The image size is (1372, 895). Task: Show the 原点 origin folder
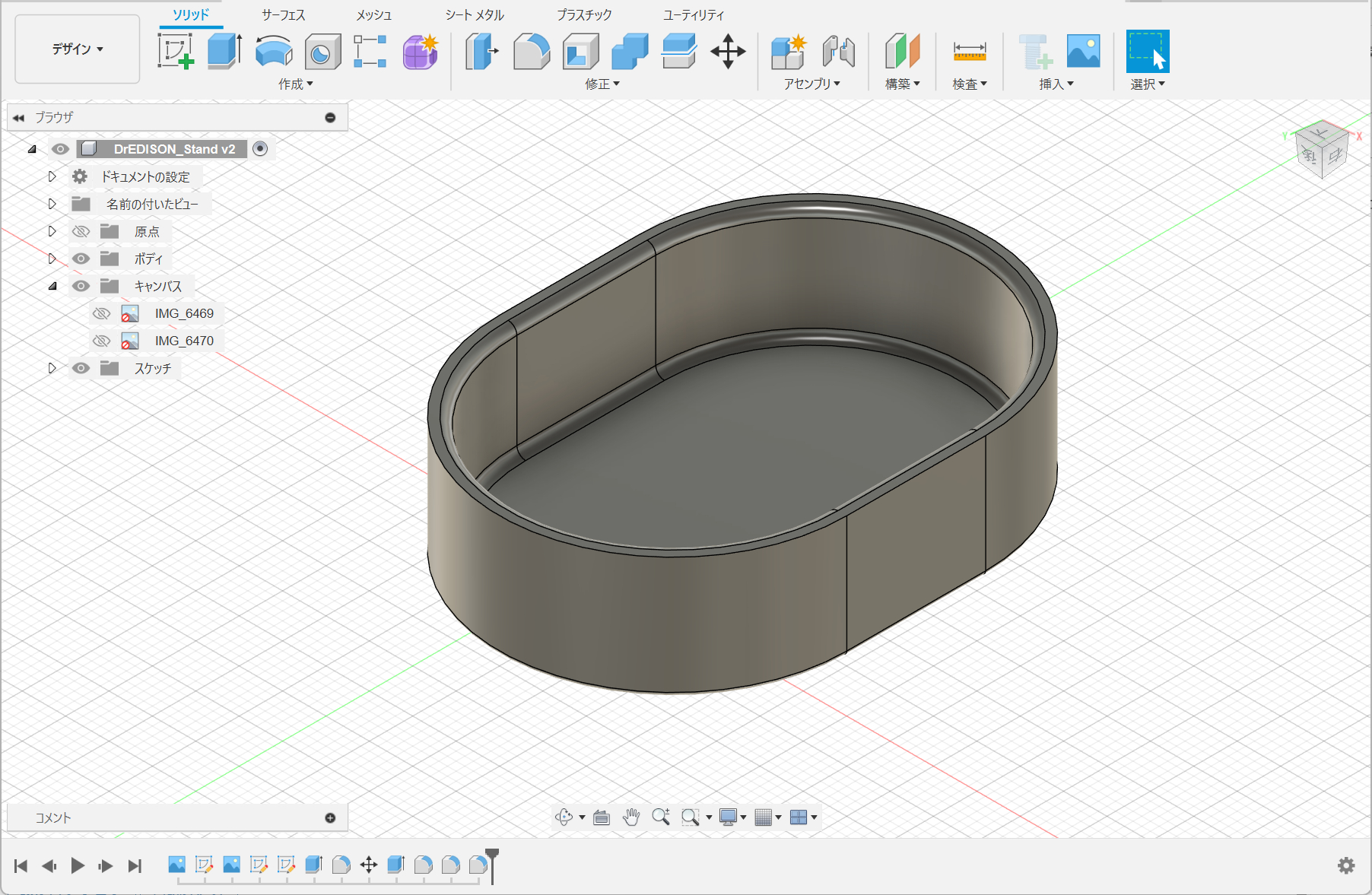click(x=81, y=231)
